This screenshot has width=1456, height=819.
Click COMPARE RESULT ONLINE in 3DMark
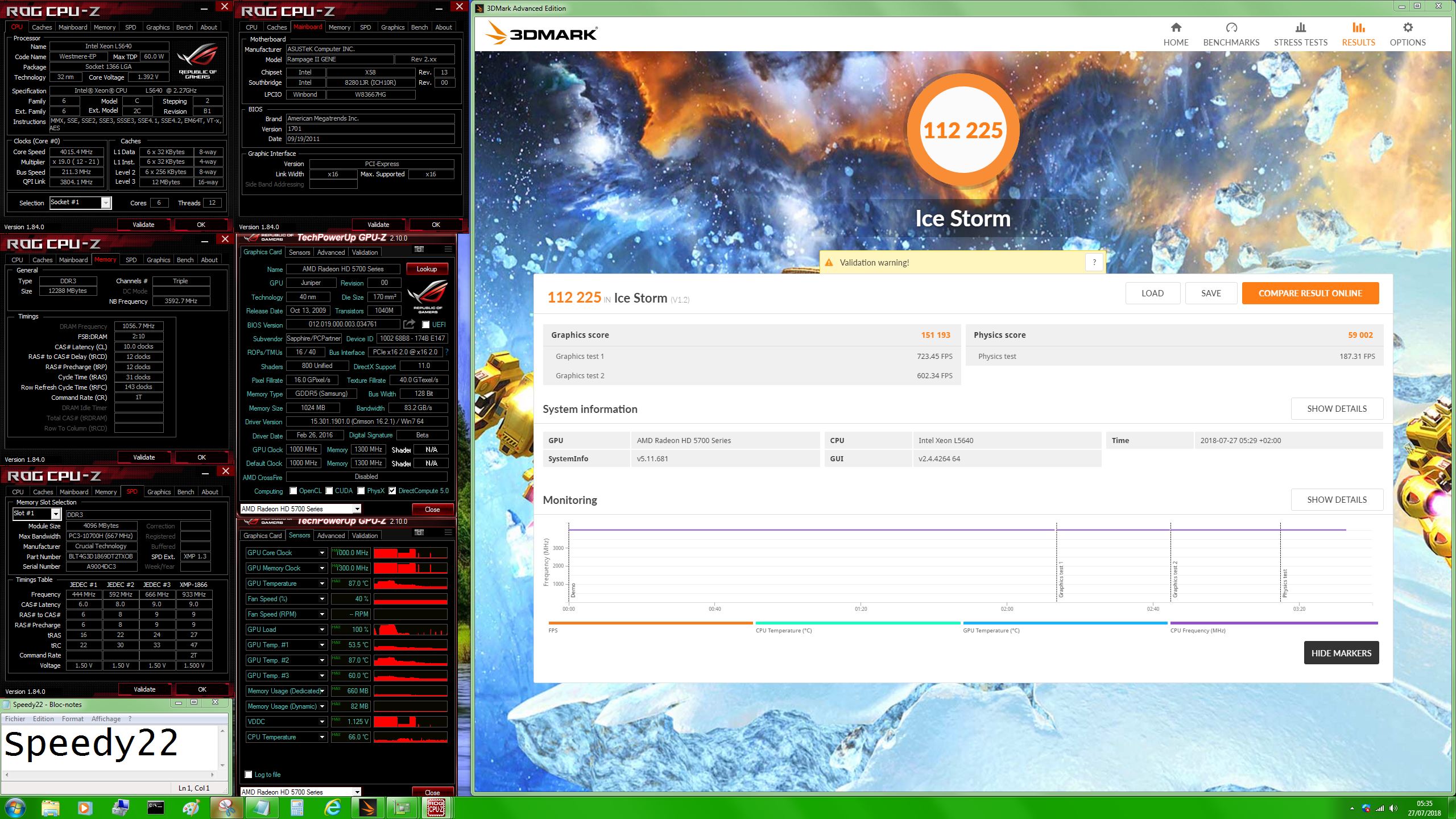pyautogui.click(x=1310, y=293)
